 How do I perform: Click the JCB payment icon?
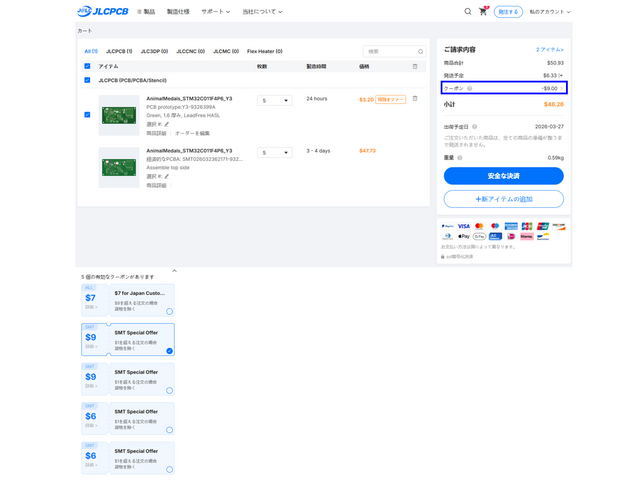coord(527,226)
